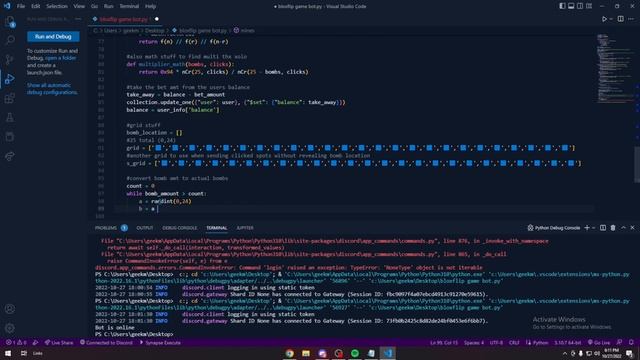640x360 pixels.
Task: Click the Split Terminal icon
Action: [x=603, y=228]
